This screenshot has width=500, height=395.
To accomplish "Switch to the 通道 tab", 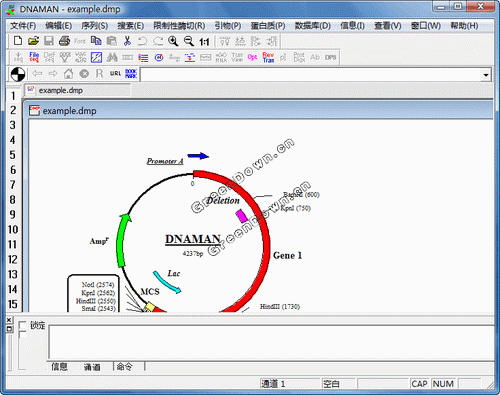I will click(x=92, y=367).
